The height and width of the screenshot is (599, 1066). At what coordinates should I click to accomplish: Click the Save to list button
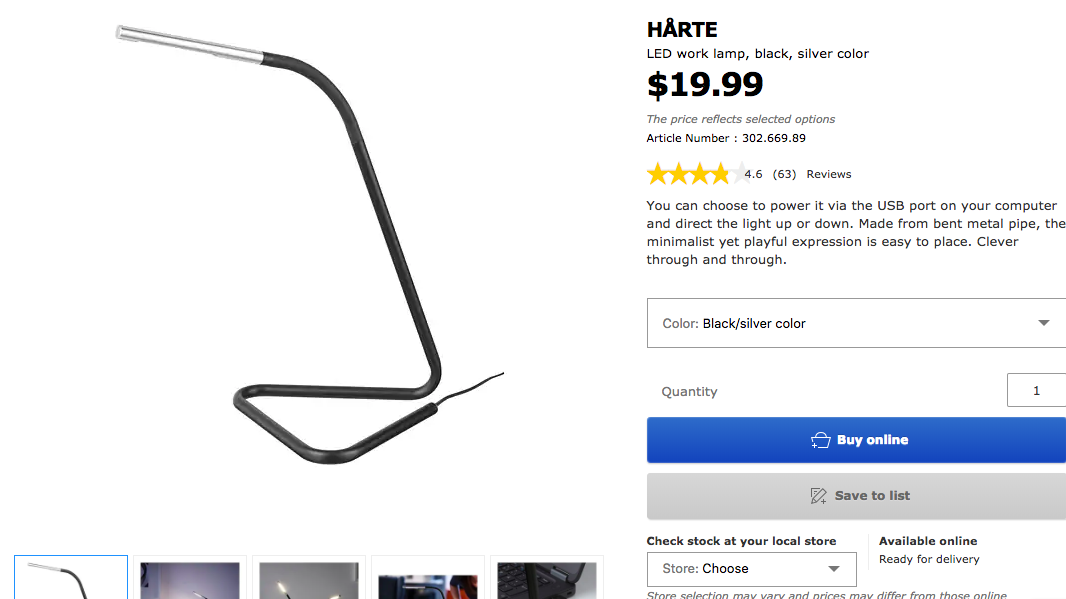[856, 496]
